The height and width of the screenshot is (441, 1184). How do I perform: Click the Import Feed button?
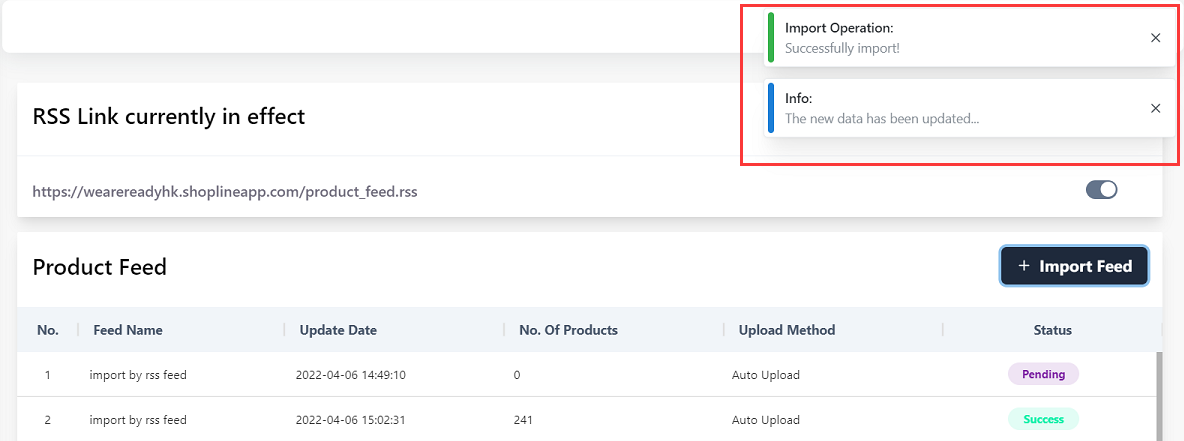pyautogui.click(x=1074, y=266)
